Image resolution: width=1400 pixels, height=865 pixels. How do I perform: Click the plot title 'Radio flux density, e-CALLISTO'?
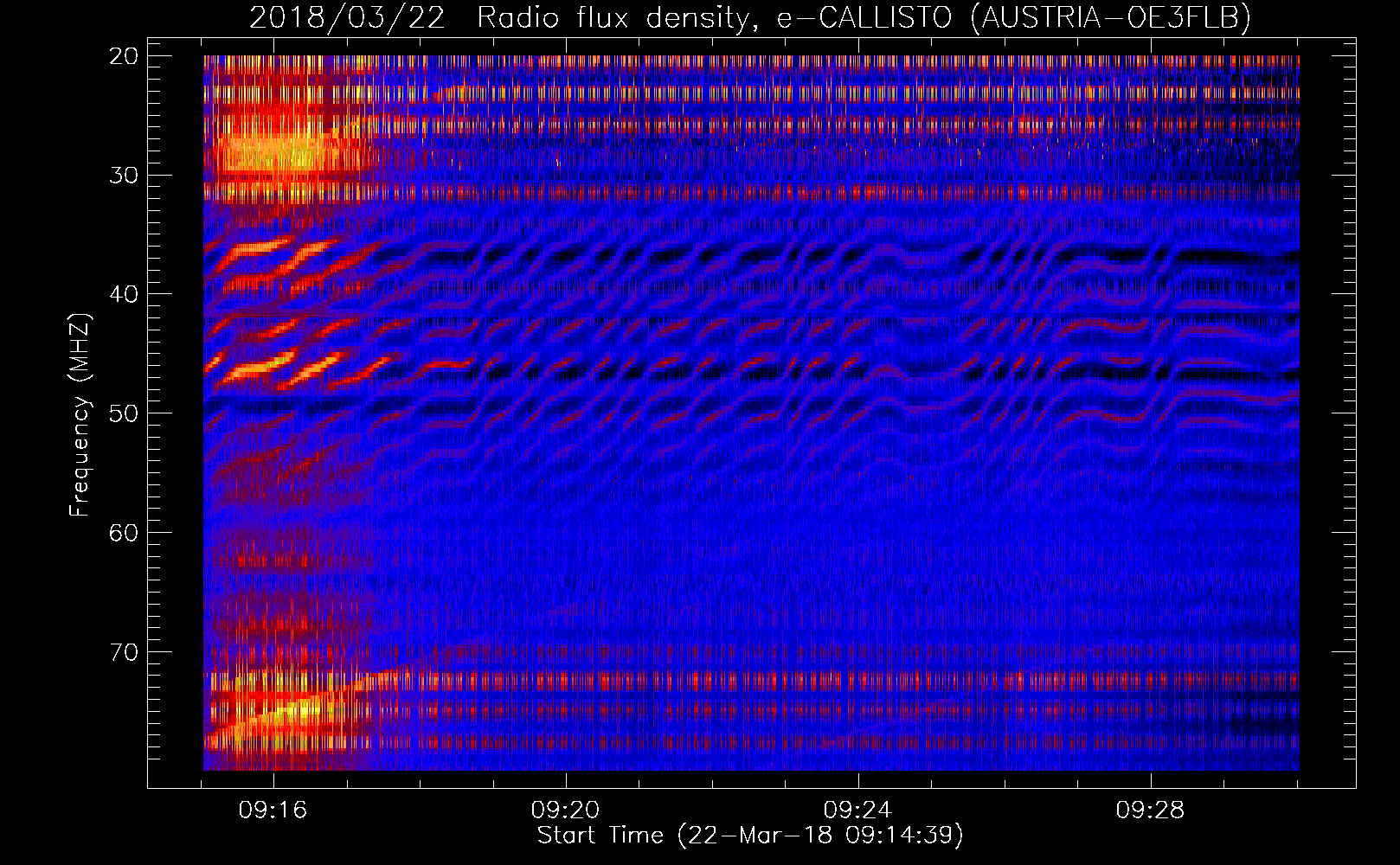pyautogui.click(x=714, y=18)
